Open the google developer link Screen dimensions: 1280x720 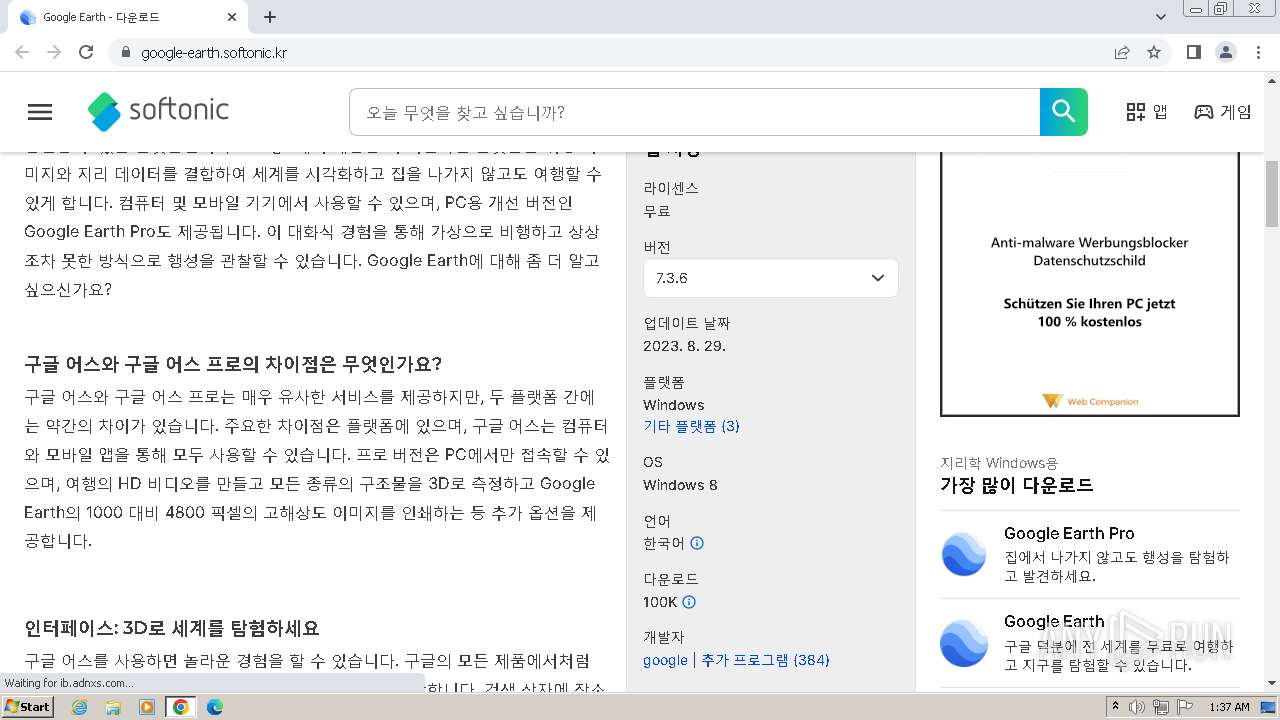click(x=665, y=660)
